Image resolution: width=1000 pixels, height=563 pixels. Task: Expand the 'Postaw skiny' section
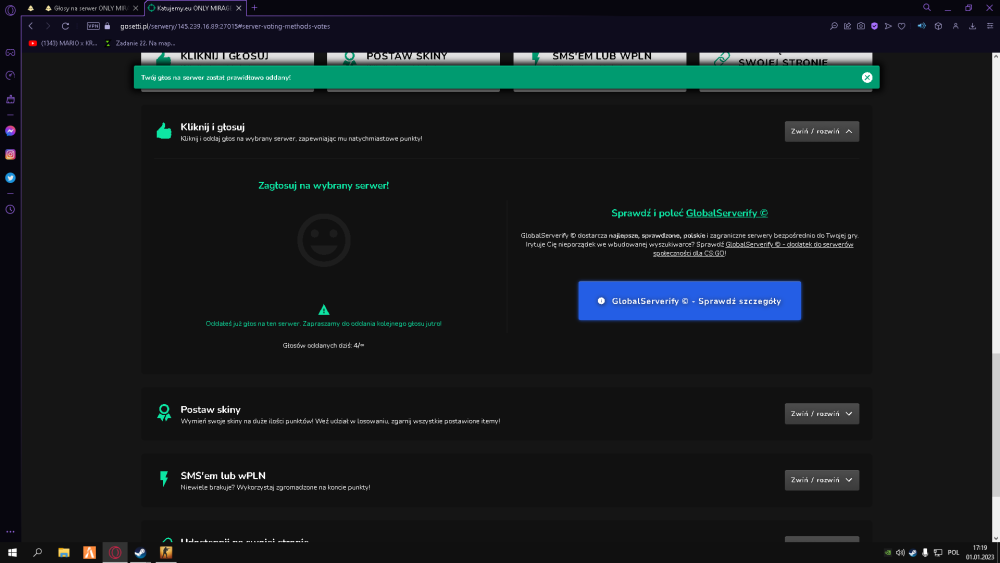click(821, 414)
